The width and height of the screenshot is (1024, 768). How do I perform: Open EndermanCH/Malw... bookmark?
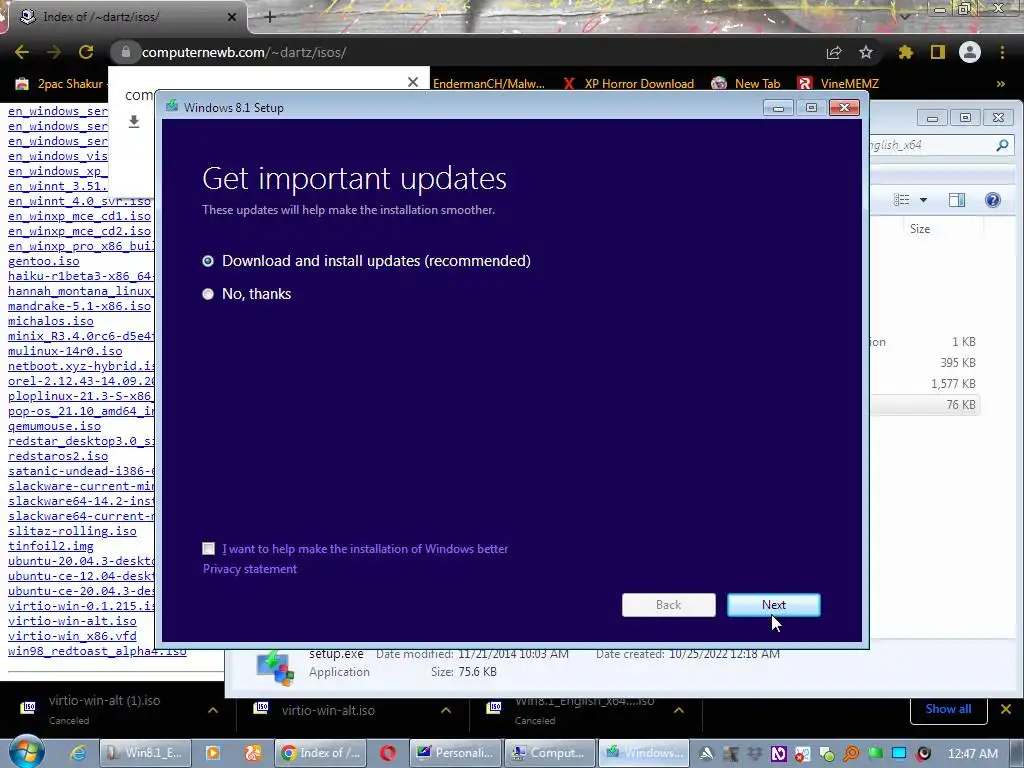point(488,84)
